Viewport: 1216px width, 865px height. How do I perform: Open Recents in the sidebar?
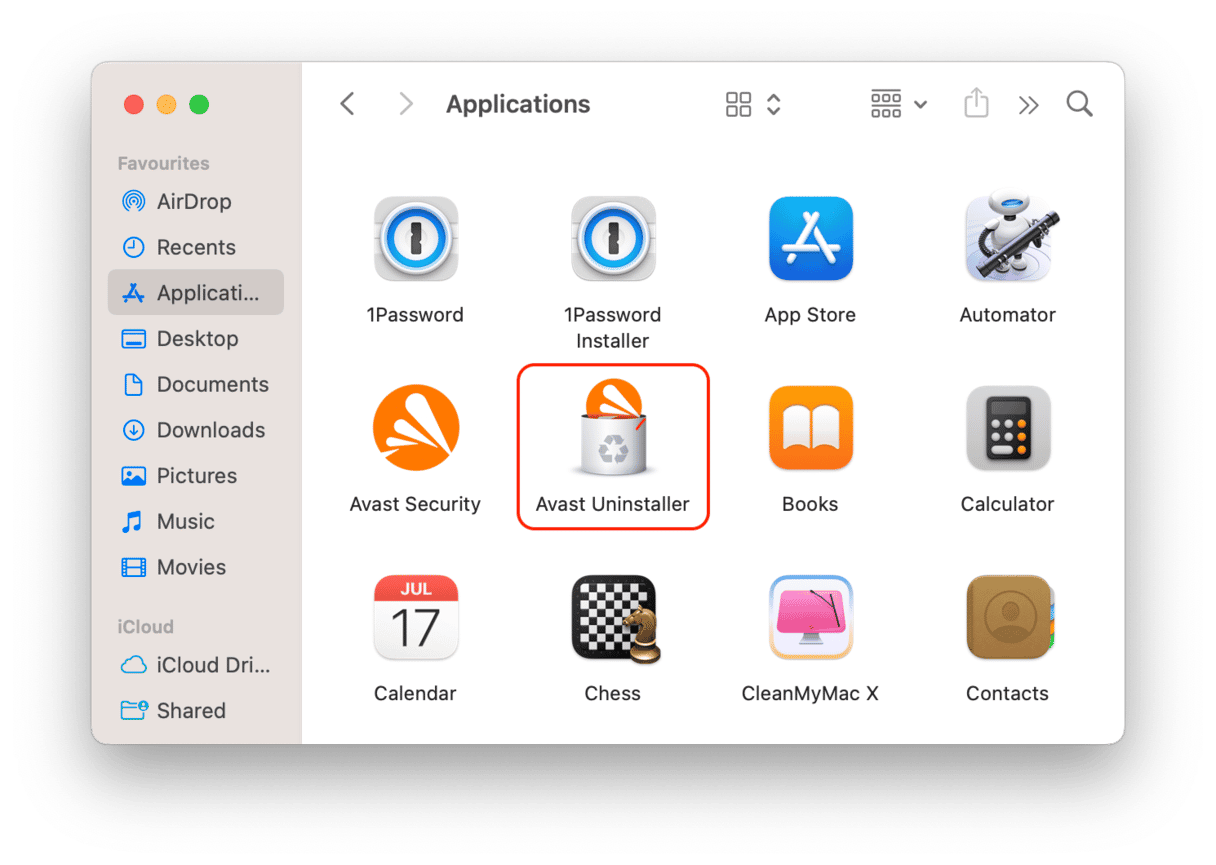[196, 247]
